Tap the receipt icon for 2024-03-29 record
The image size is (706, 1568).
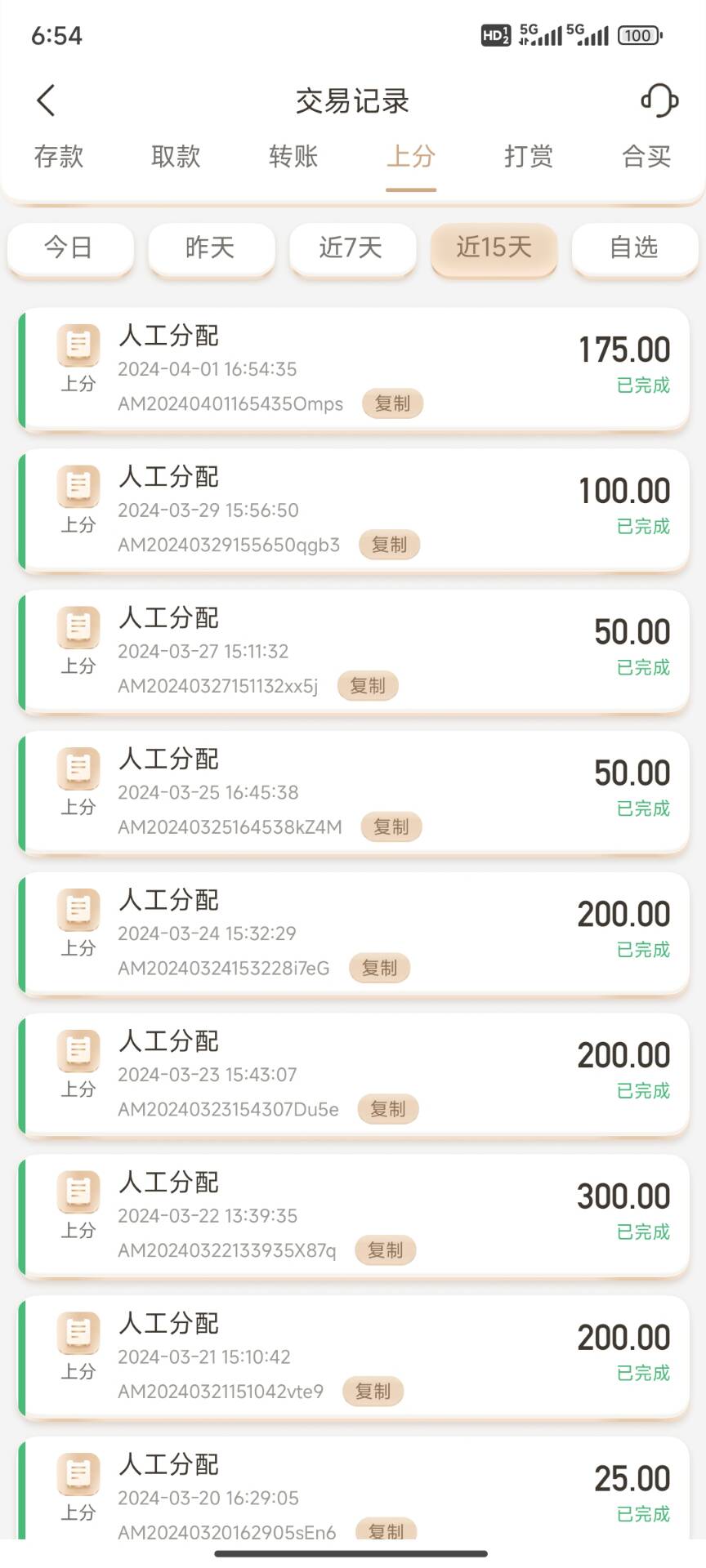[78, 486]
